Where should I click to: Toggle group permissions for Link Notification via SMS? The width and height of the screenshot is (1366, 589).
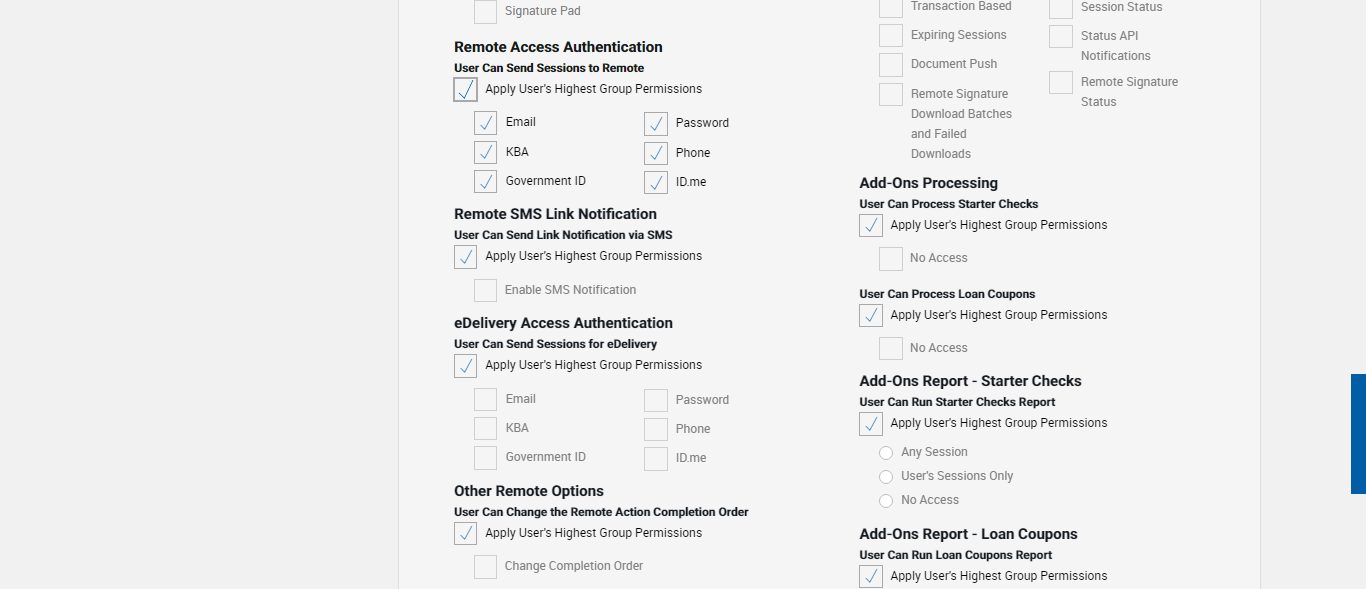(x=465, y=257)
